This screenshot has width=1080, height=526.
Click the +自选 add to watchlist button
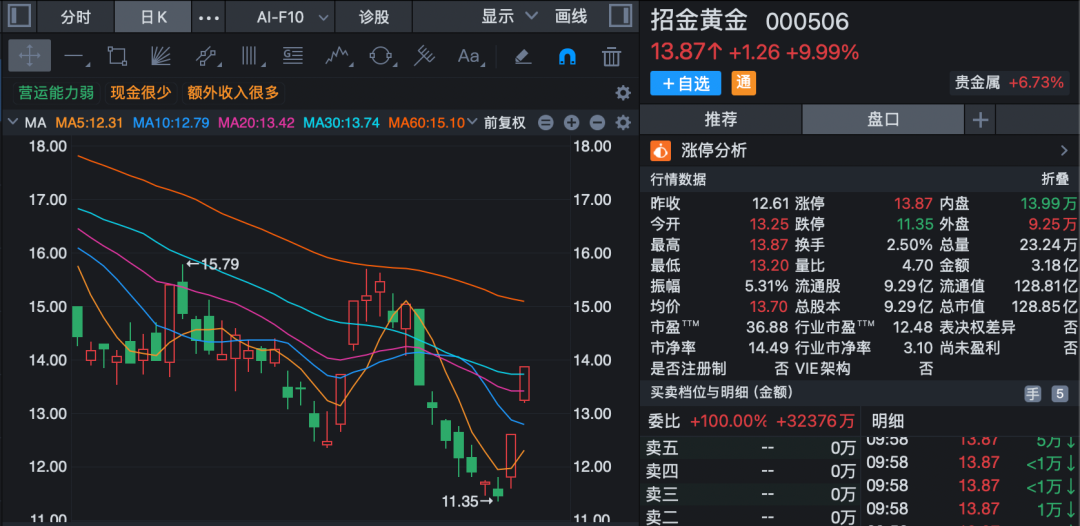pos(685,84)
